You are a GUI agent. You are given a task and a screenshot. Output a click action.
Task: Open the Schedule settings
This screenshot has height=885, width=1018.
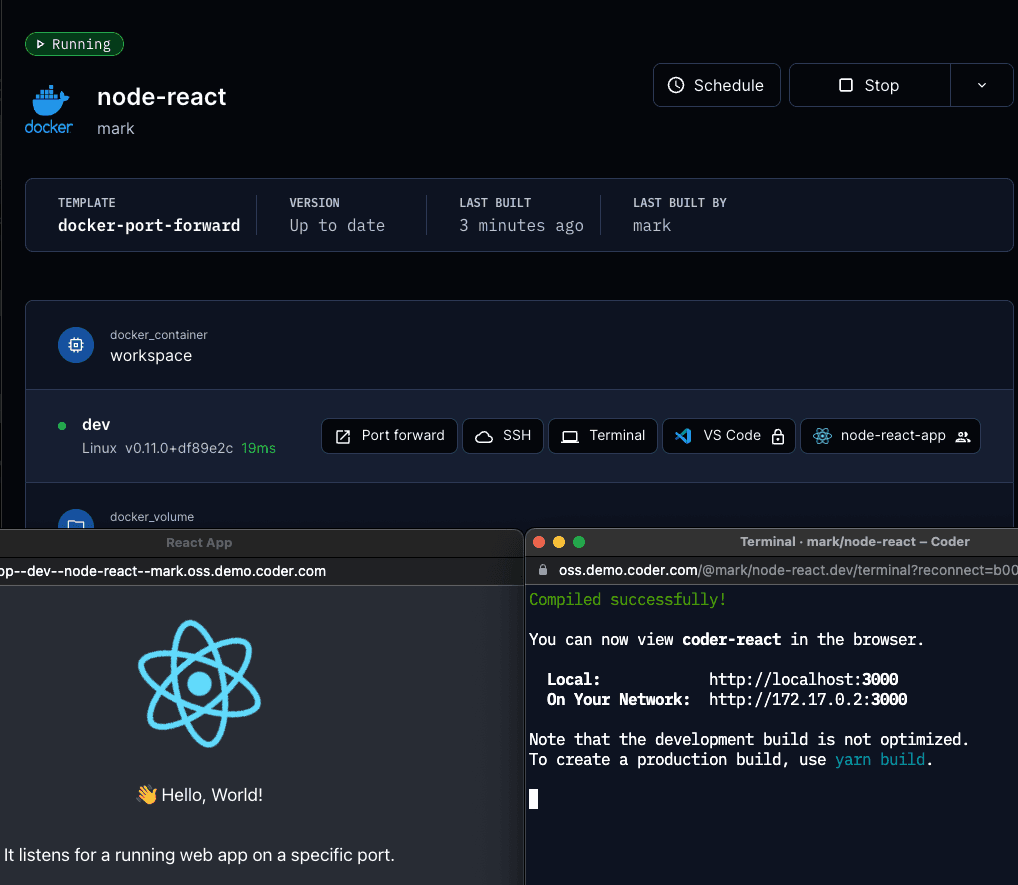[x=717, y=85]
